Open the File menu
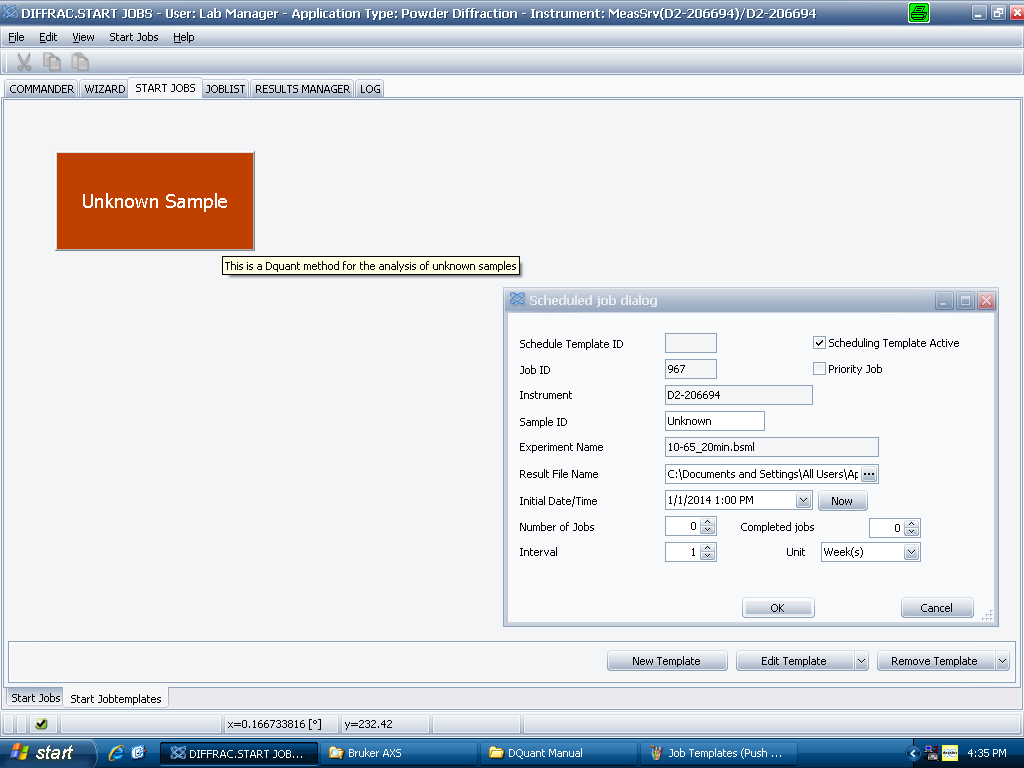The height and width of the screenshot is (768, 1024). [16, 37]
